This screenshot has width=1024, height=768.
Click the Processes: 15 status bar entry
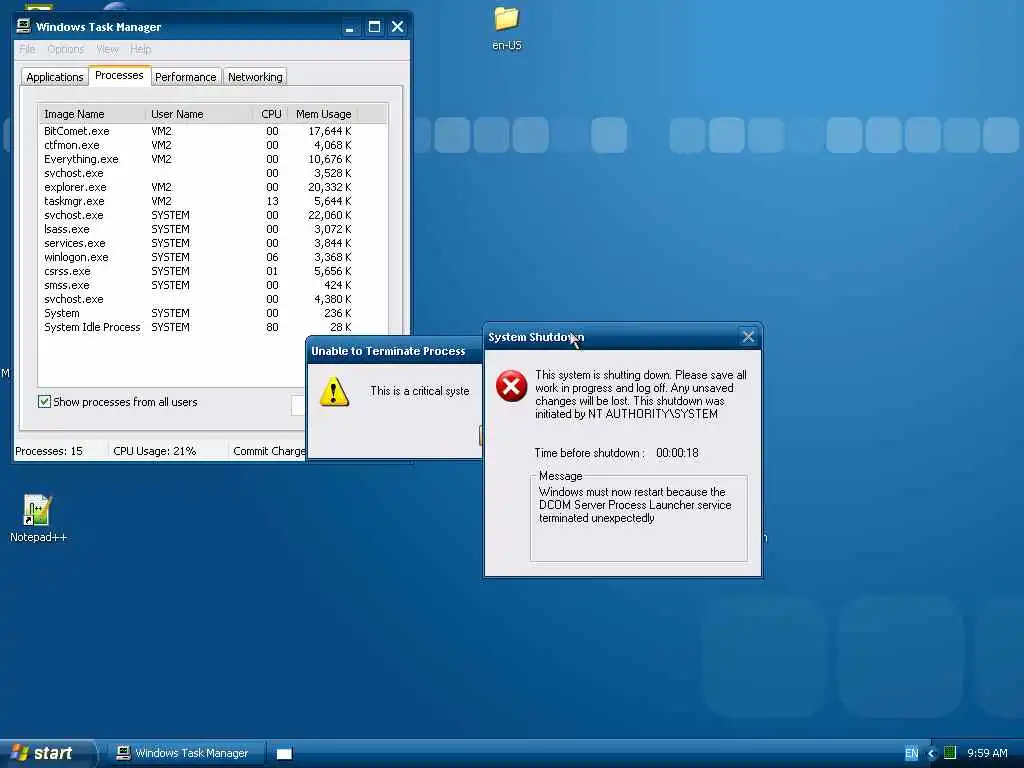tap(49, 451)
